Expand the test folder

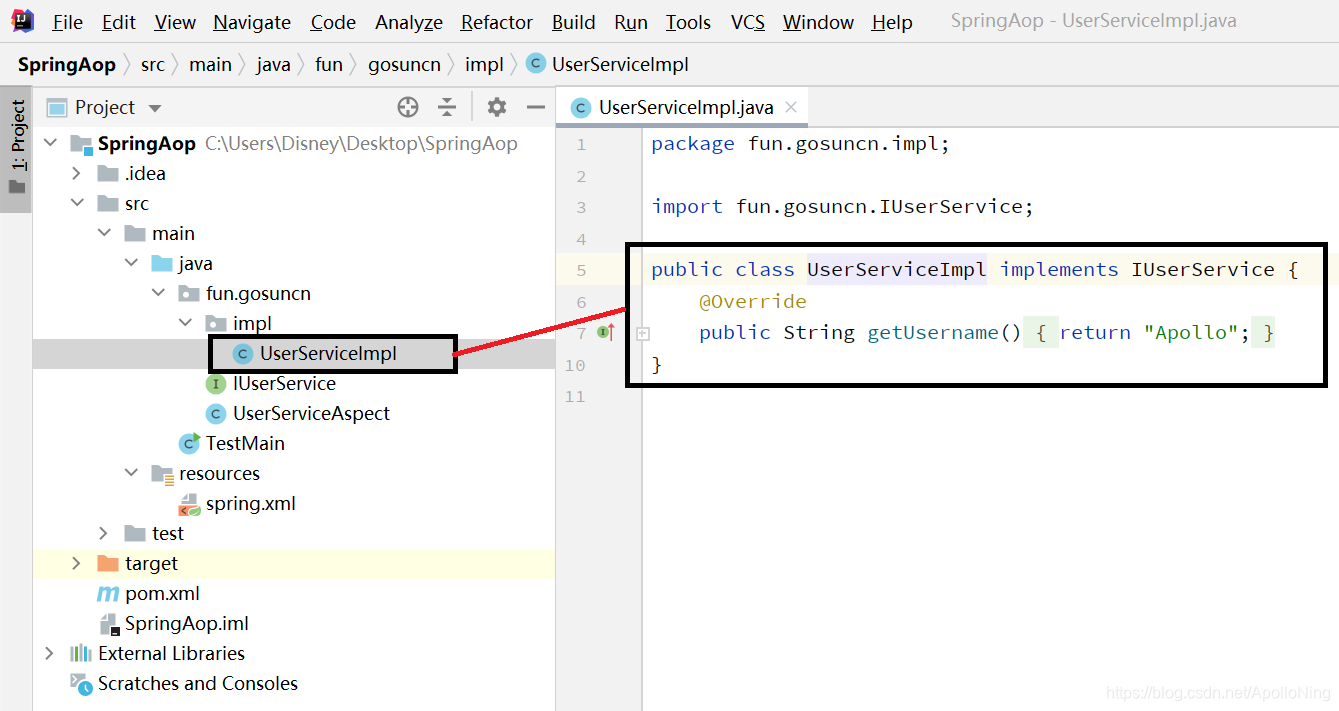point(104,534)
